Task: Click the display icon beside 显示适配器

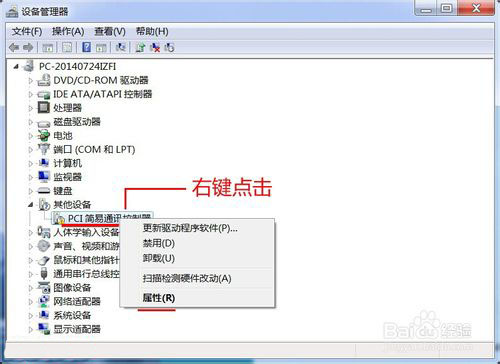Action: [44, 329]
